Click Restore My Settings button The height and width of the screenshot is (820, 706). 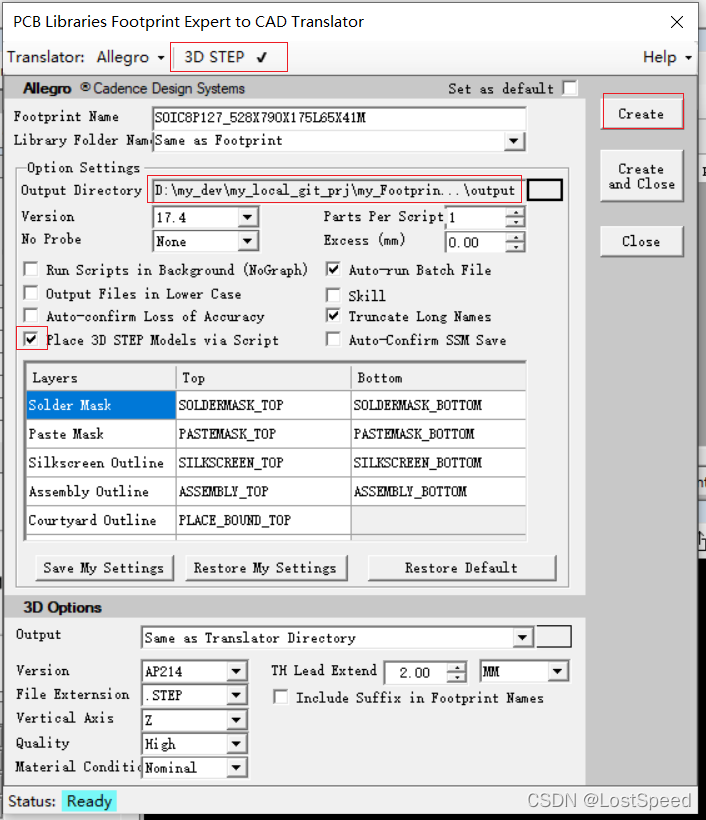(266, 567)
